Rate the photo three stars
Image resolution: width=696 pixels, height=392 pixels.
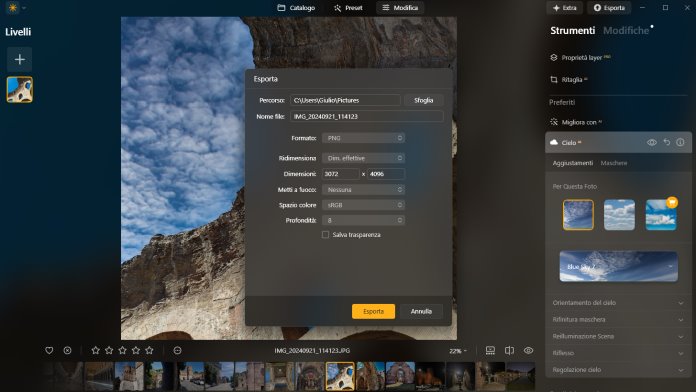tap(123, 350)
